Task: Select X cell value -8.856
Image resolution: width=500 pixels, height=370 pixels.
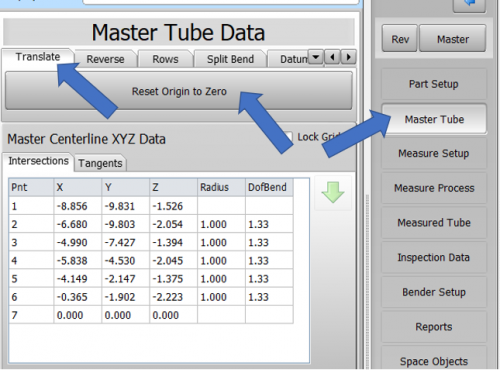Action: pos(78,206)
